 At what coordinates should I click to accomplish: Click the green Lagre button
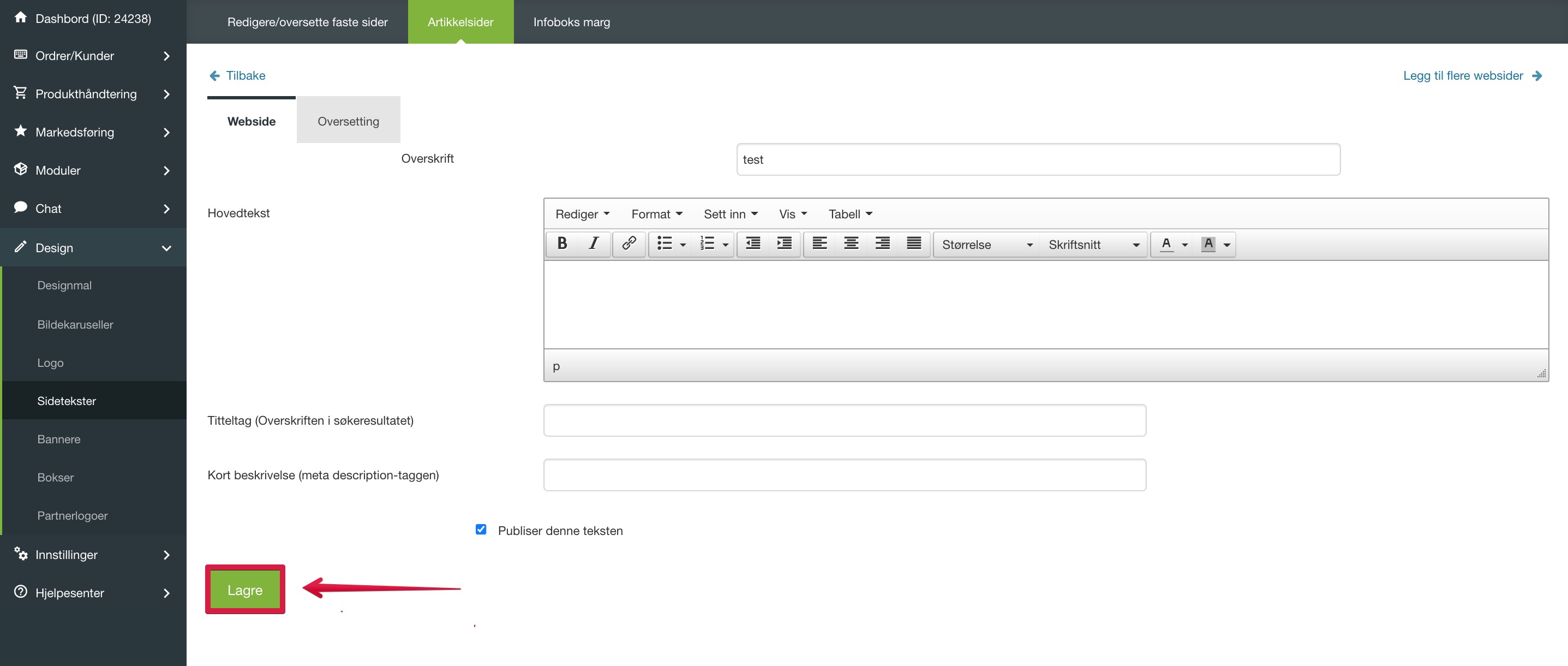click(245, 589)
